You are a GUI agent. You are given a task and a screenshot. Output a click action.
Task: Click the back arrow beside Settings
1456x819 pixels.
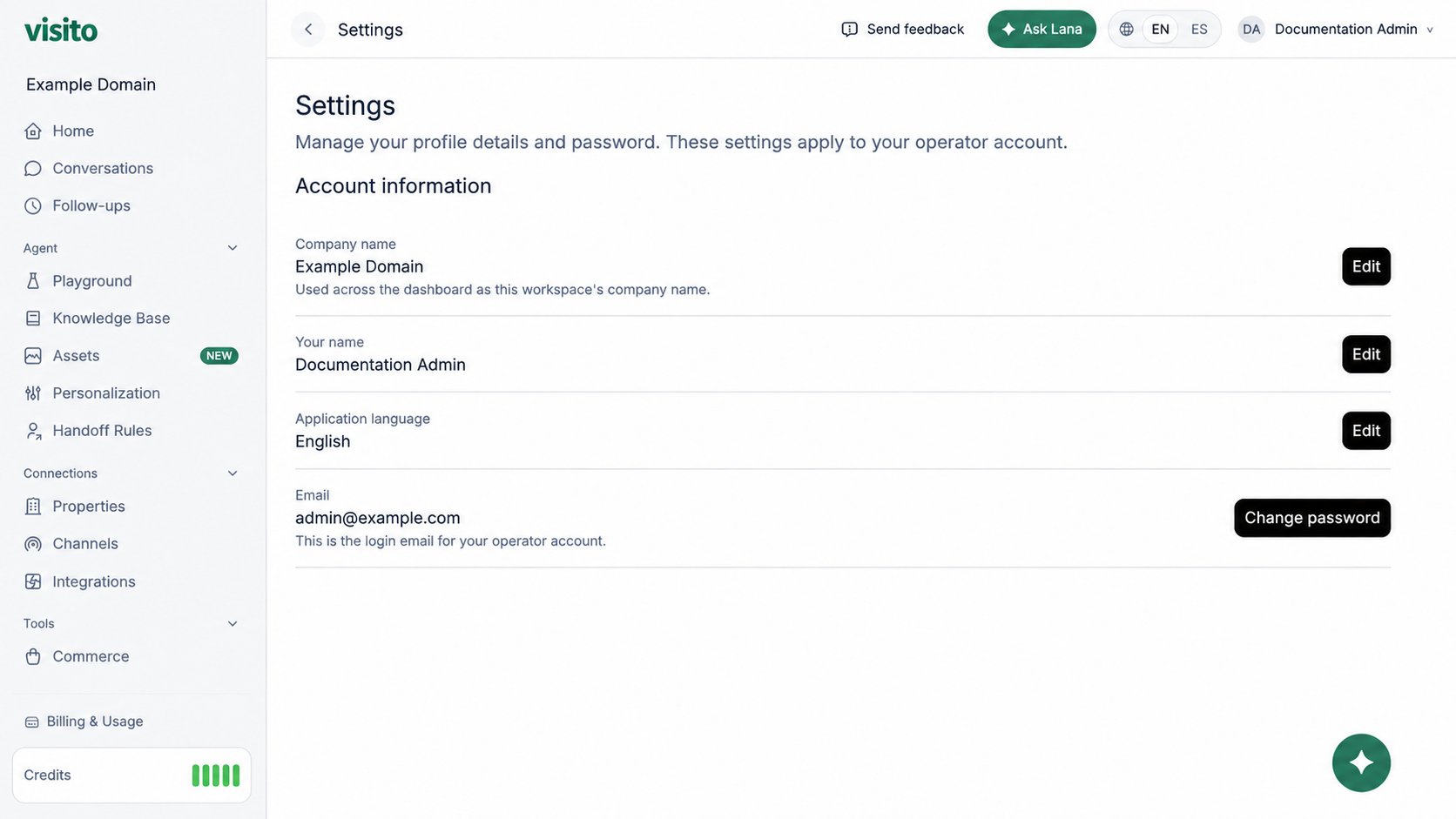click(x=307, y=30)
